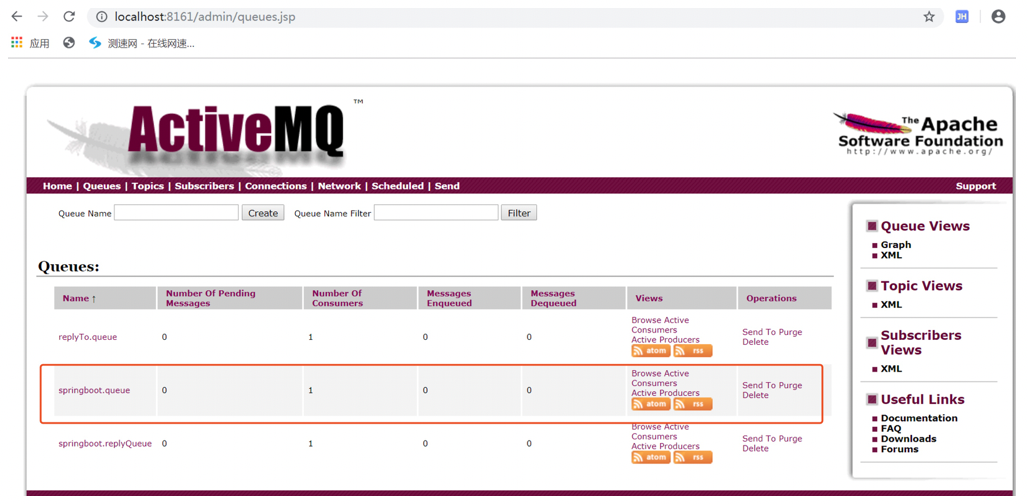Screen dimensions: 1028x504
Task: Open Graph under Queue Views
Action: [x=896, y=244]
